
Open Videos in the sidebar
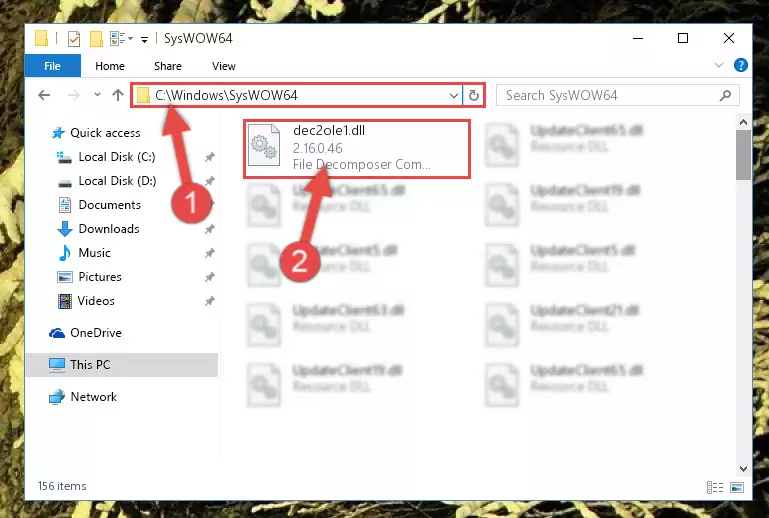point(96,301)
